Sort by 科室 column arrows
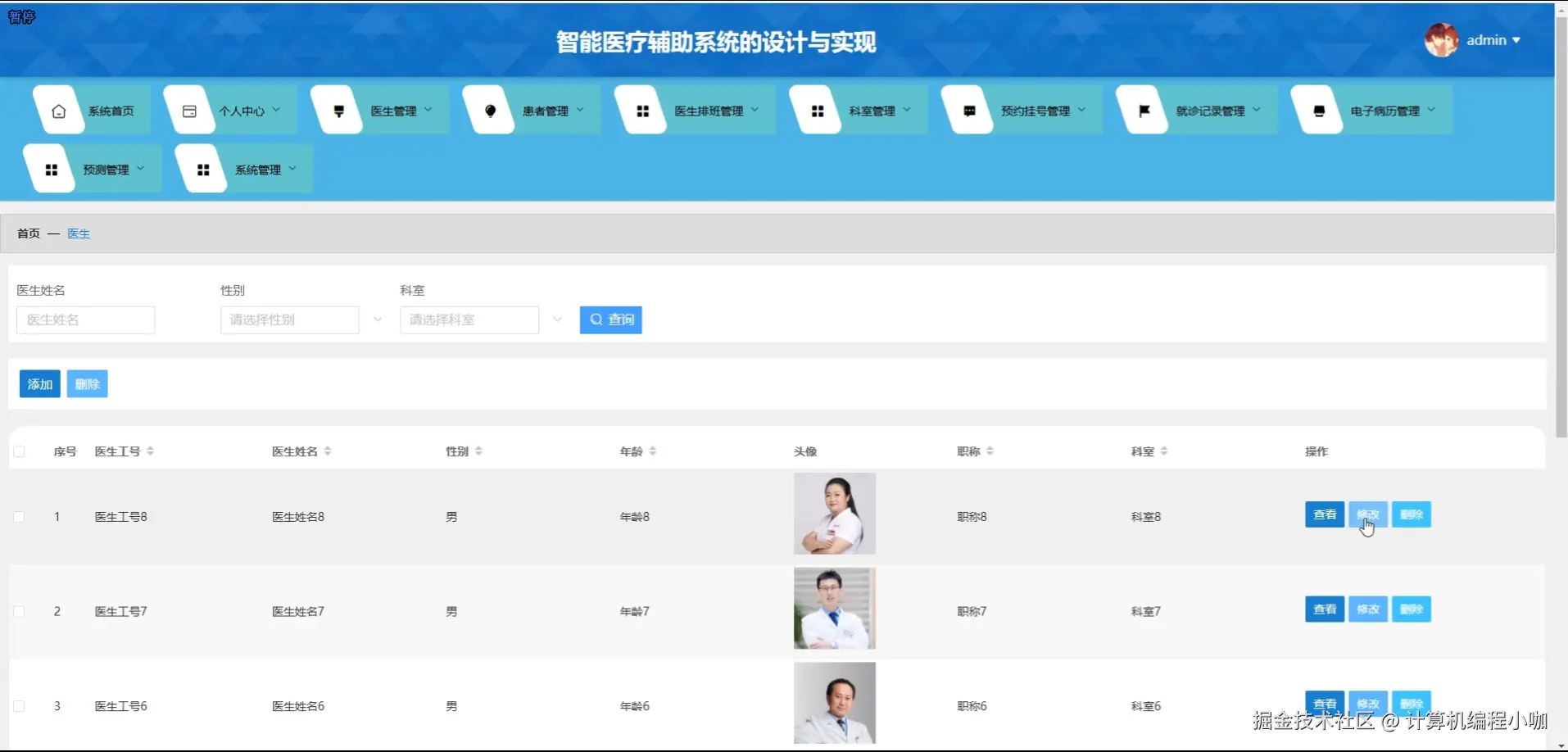 point(1164,451)
